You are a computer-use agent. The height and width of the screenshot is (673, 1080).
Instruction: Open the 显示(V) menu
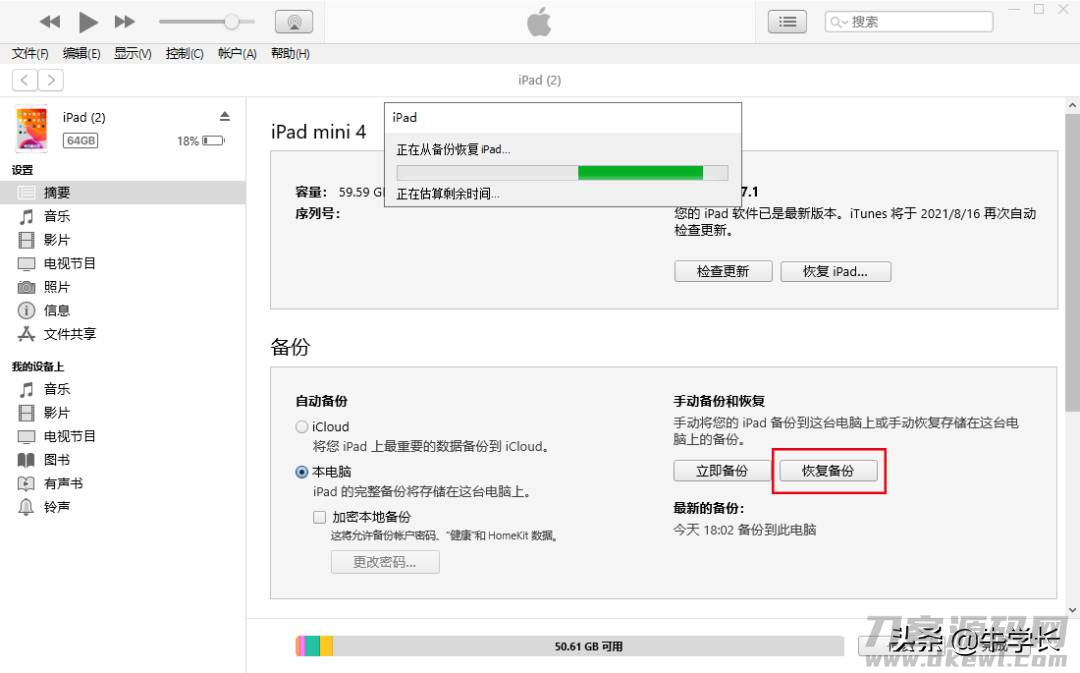(x=133, y=54)
